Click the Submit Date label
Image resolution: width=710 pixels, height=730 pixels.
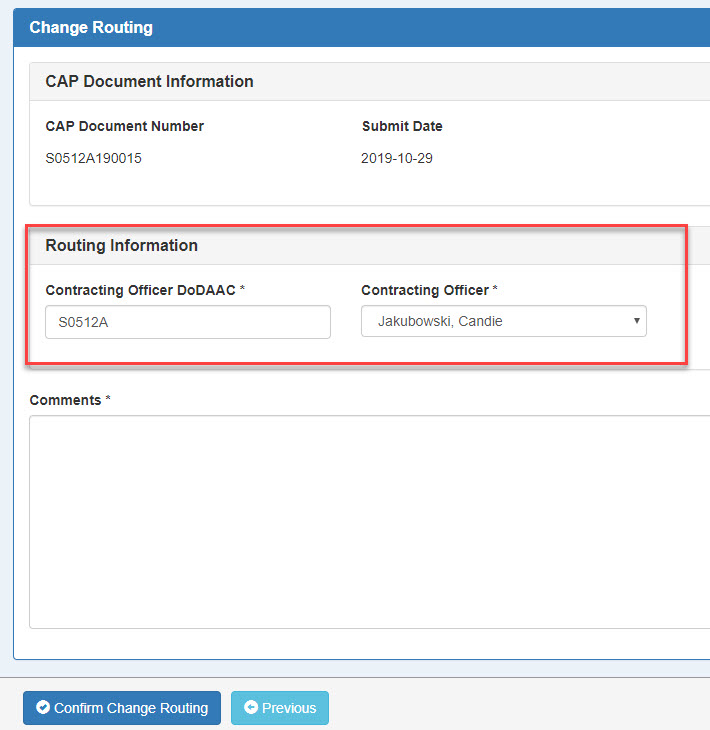coord(402,127)
